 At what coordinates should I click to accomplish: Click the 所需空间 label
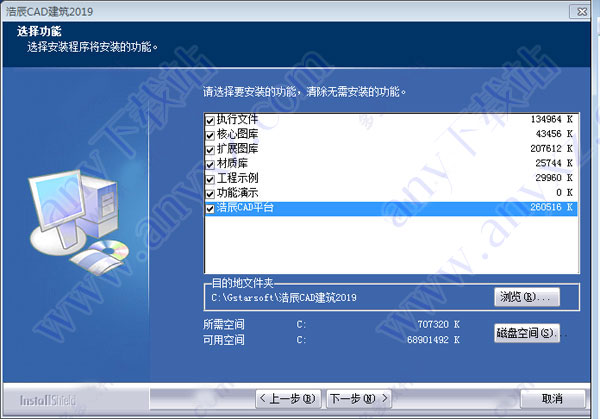point(224,324)
